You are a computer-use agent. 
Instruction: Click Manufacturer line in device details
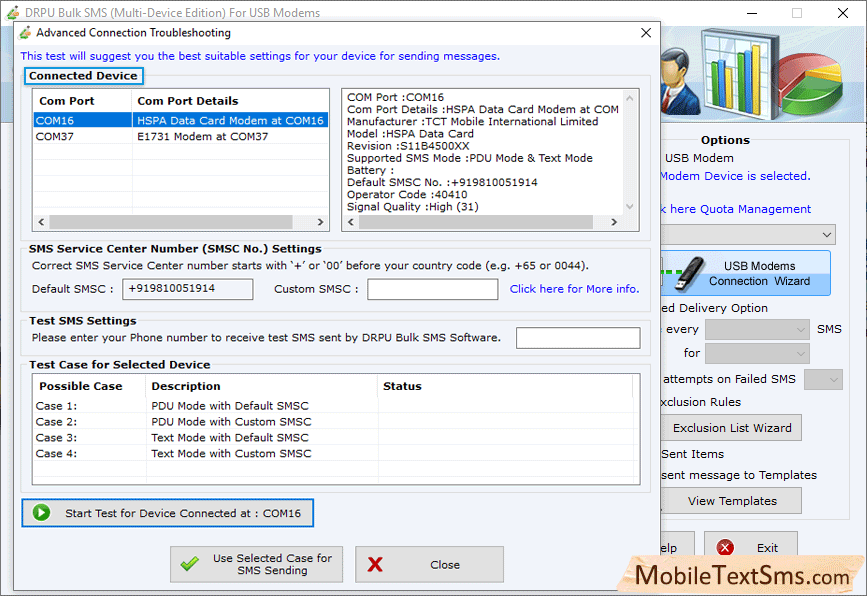tap(473, 122)
